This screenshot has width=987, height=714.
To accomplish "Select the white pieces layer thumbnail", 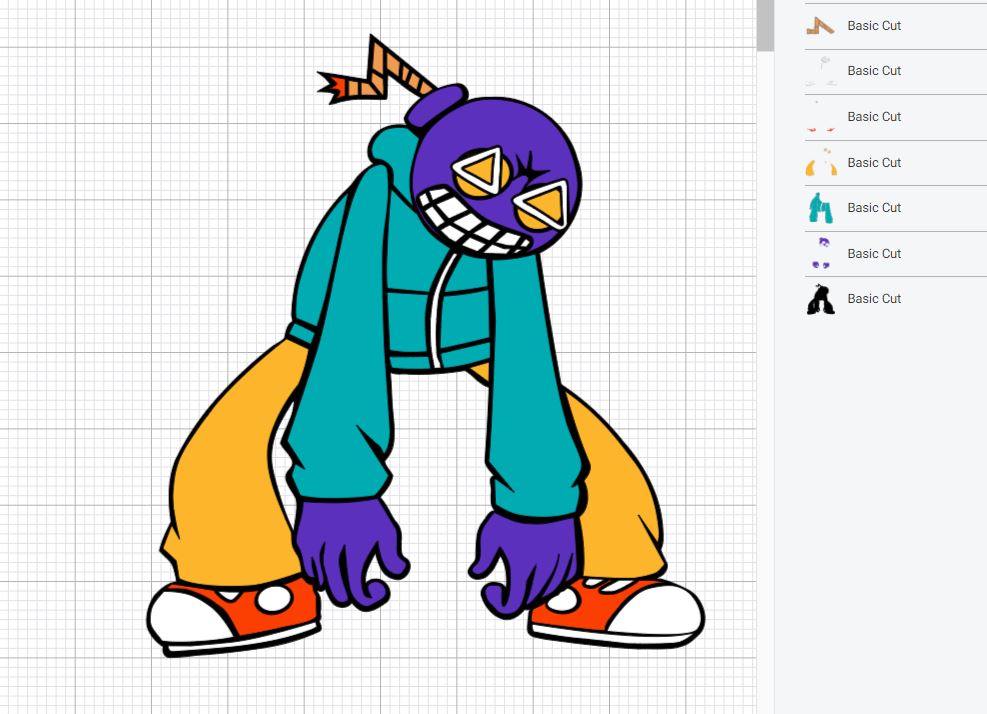I will tap(820, 71).
